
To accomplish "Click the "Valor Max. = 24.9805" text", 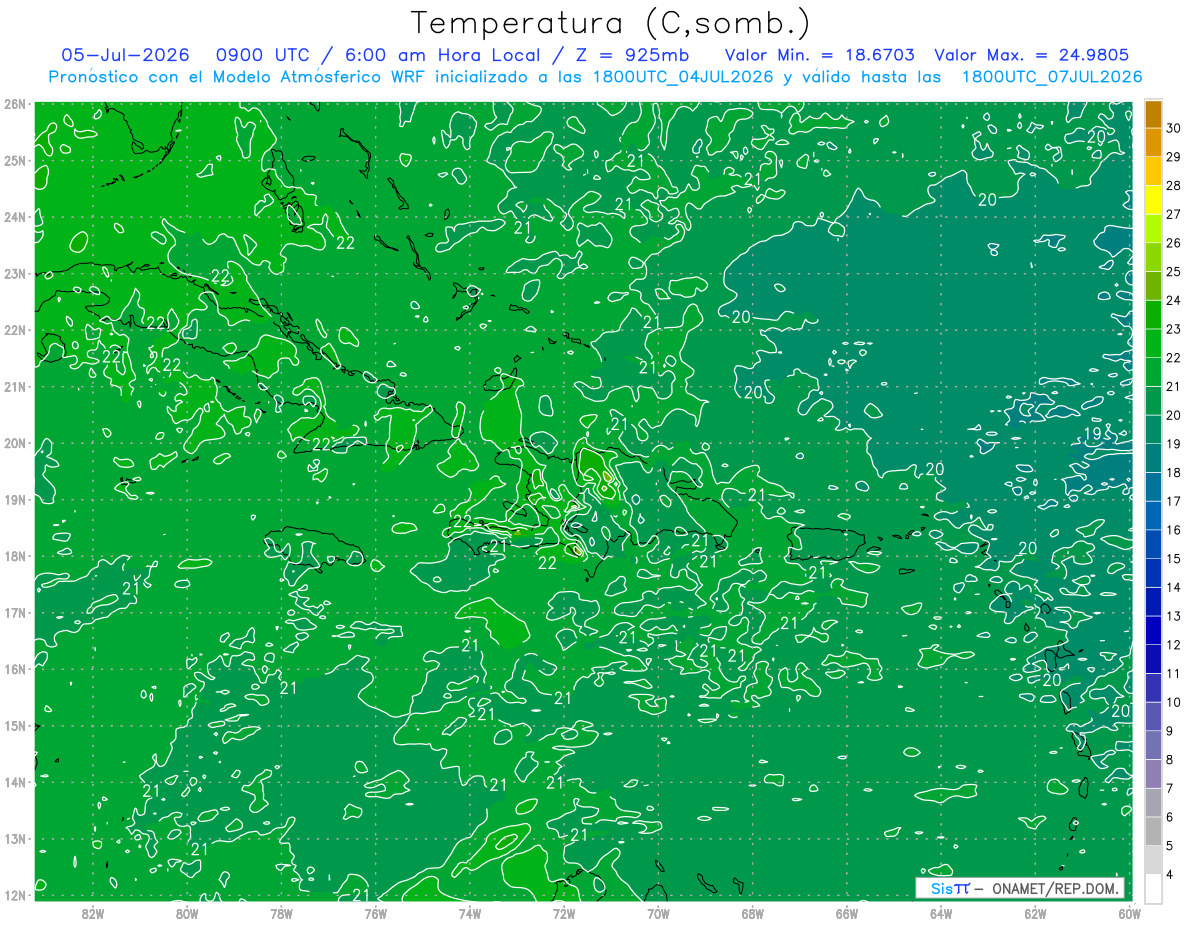I will click(x=1031, y=55).
